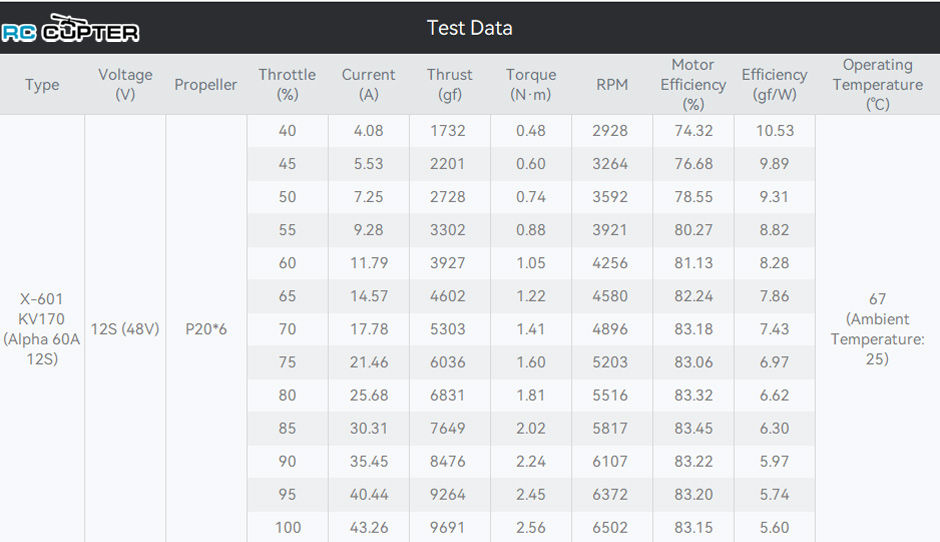Click the RC Copter logo
940x542 pixels.
(x=70, y=29)
